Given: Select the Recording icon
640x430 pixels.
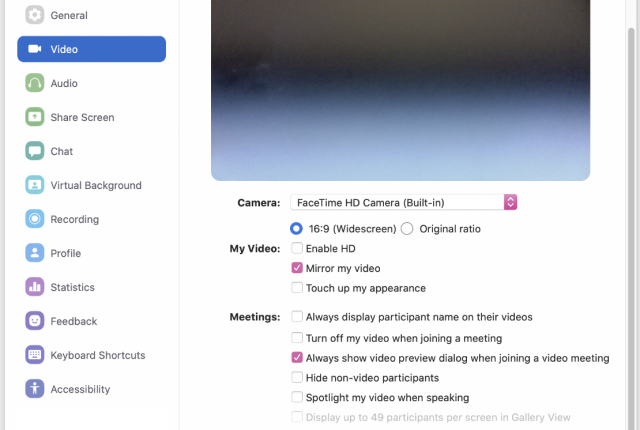Looking at the screenshot, I should pyautogui.click(x=35, y=219).
